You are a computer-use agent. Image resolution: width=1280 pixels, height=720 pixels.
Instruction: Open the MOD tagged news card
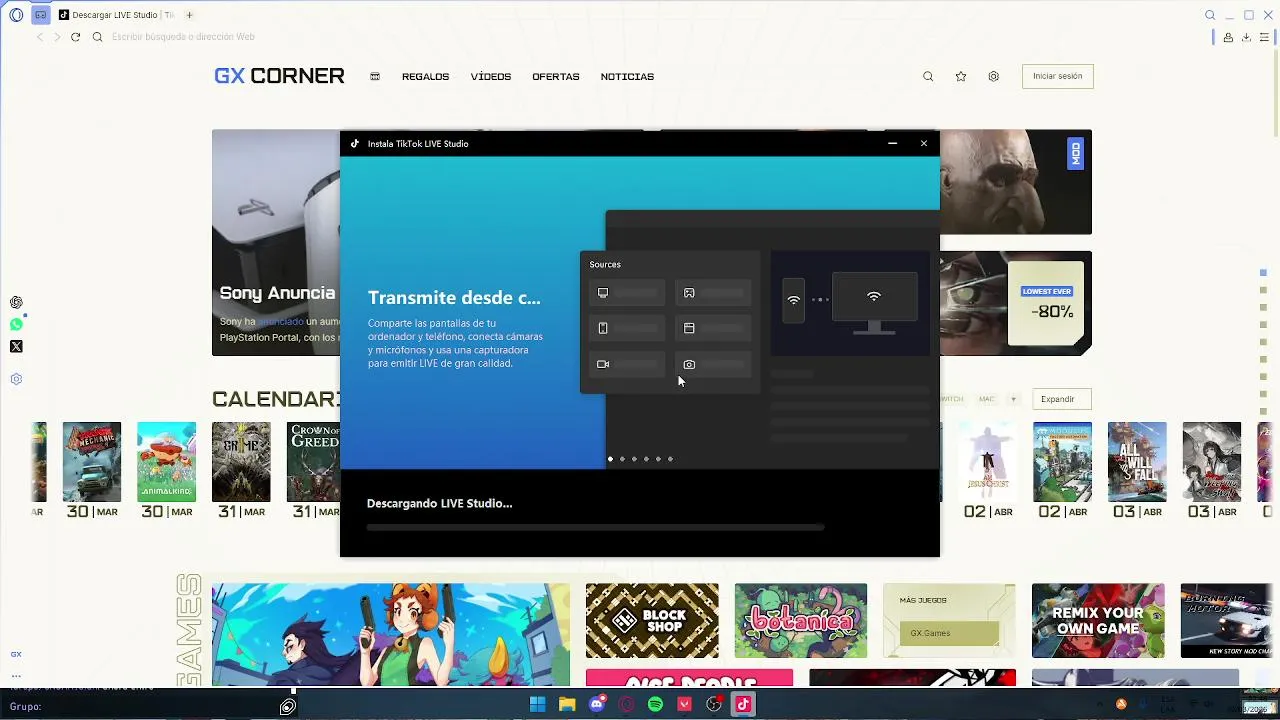pyautogui.click(x=1016, y=182)
